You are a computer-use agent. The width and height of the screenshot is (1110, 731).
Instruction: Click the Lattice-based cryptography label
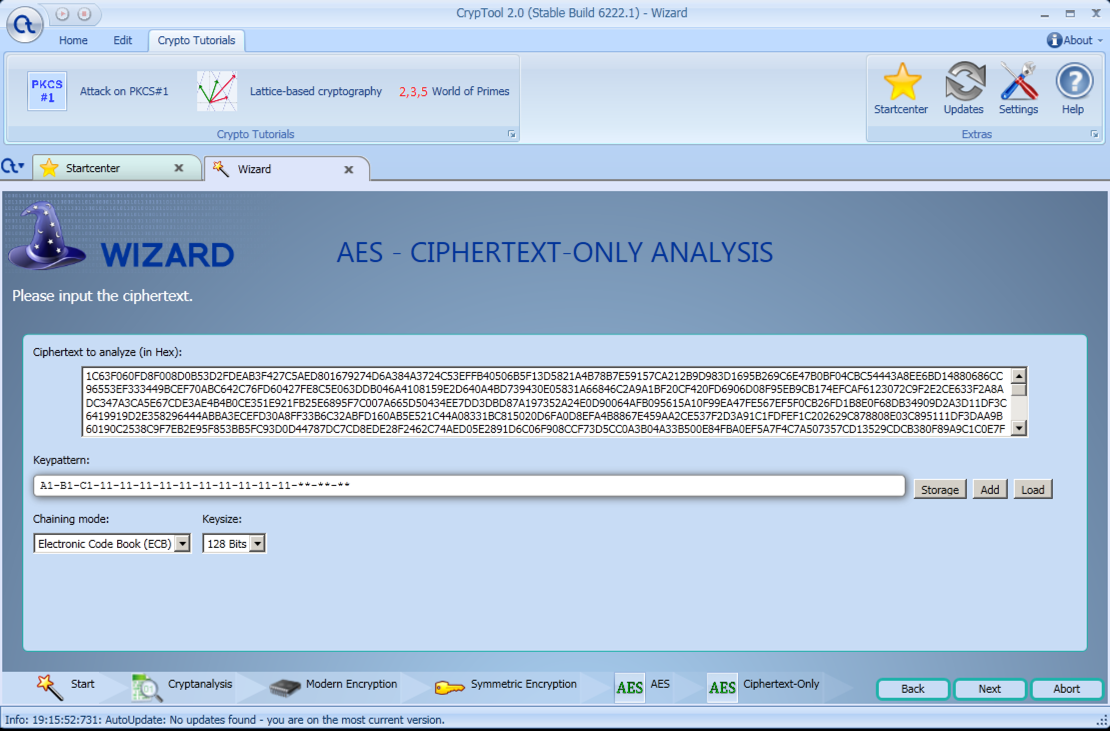[x=316, y=91]
